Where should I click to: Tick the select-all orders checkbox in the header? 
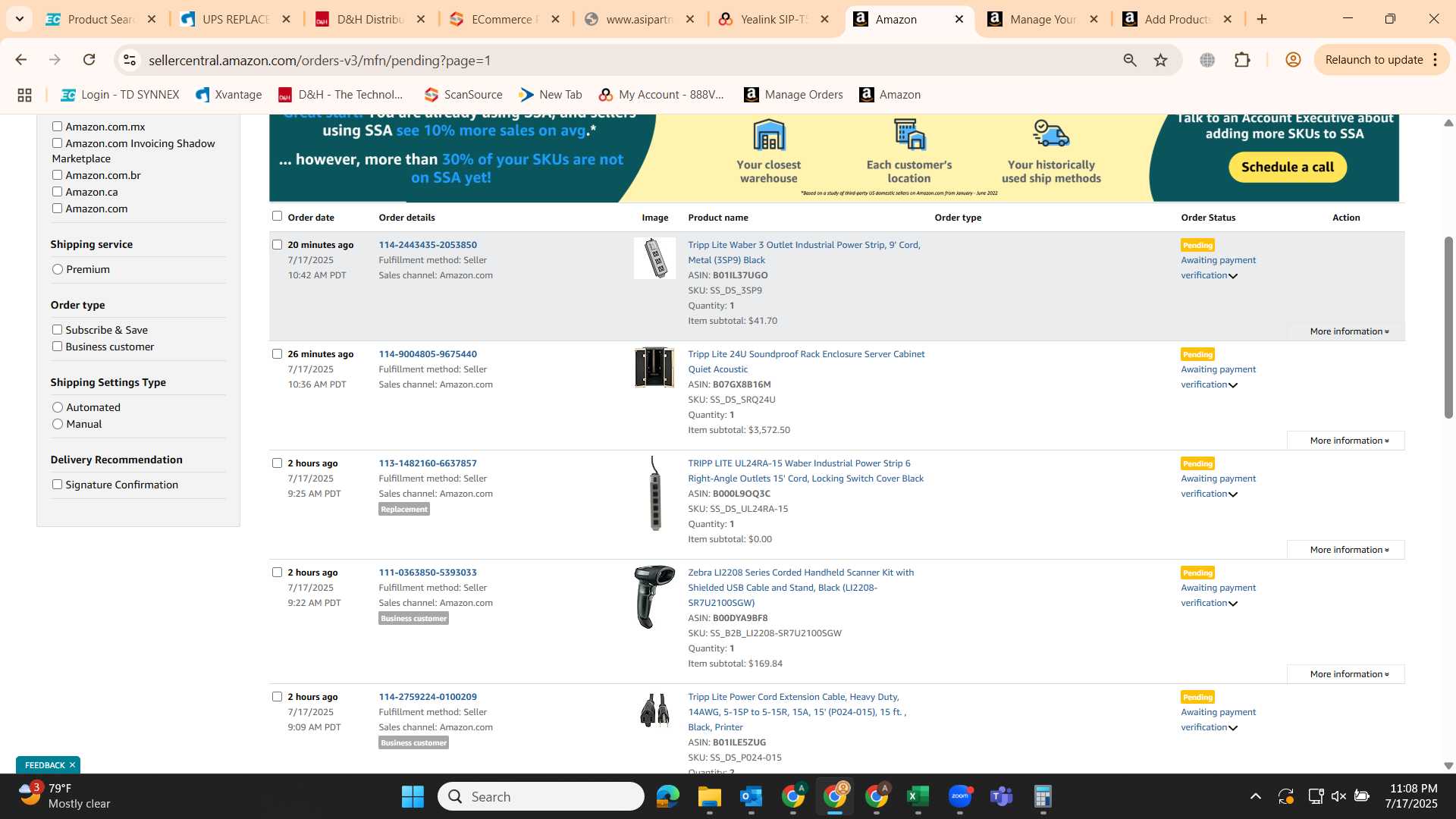click(277, 216)
